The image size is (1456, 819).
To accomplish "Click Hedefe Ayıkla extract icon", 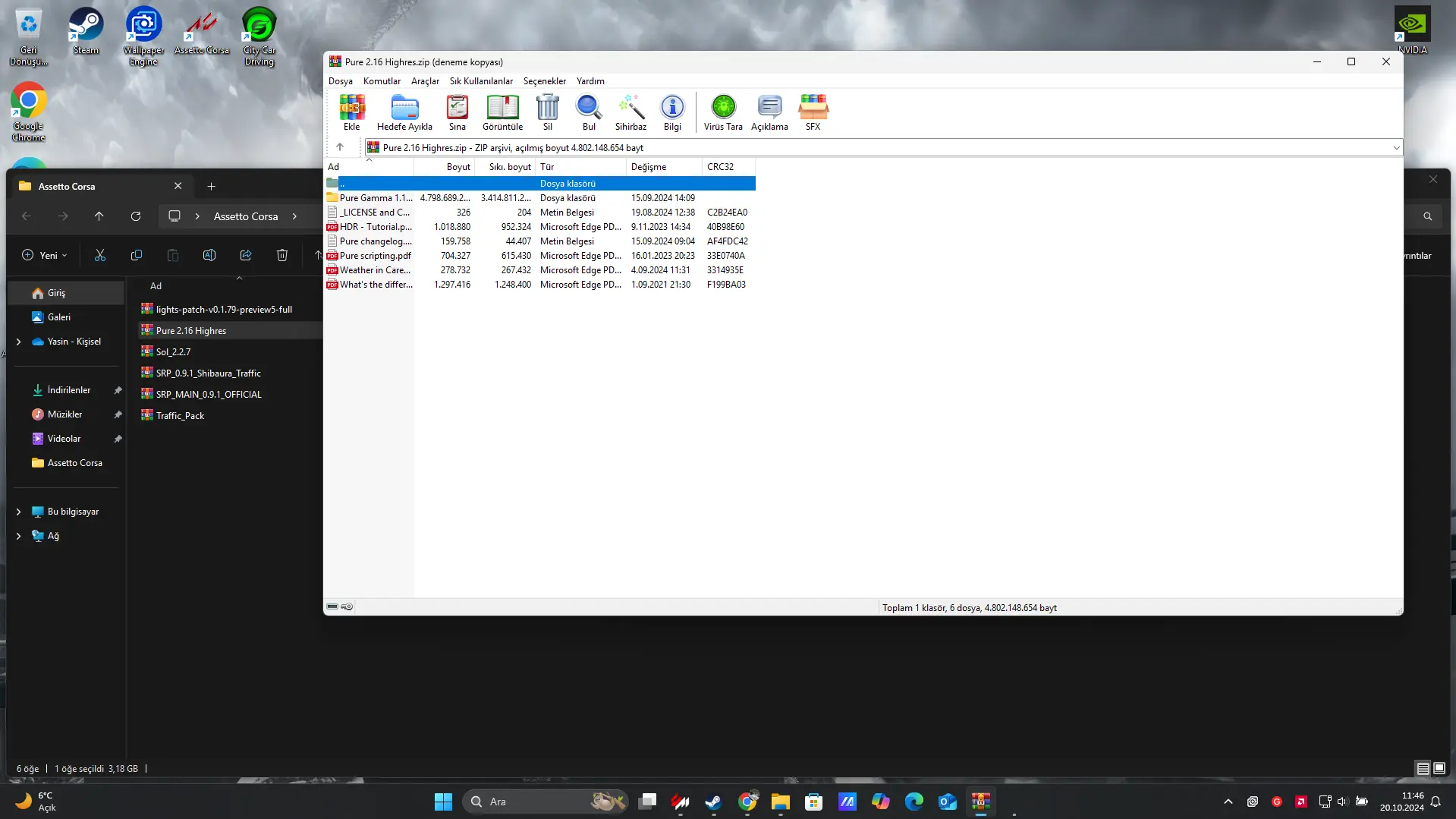I will click(x=404, y=112).
